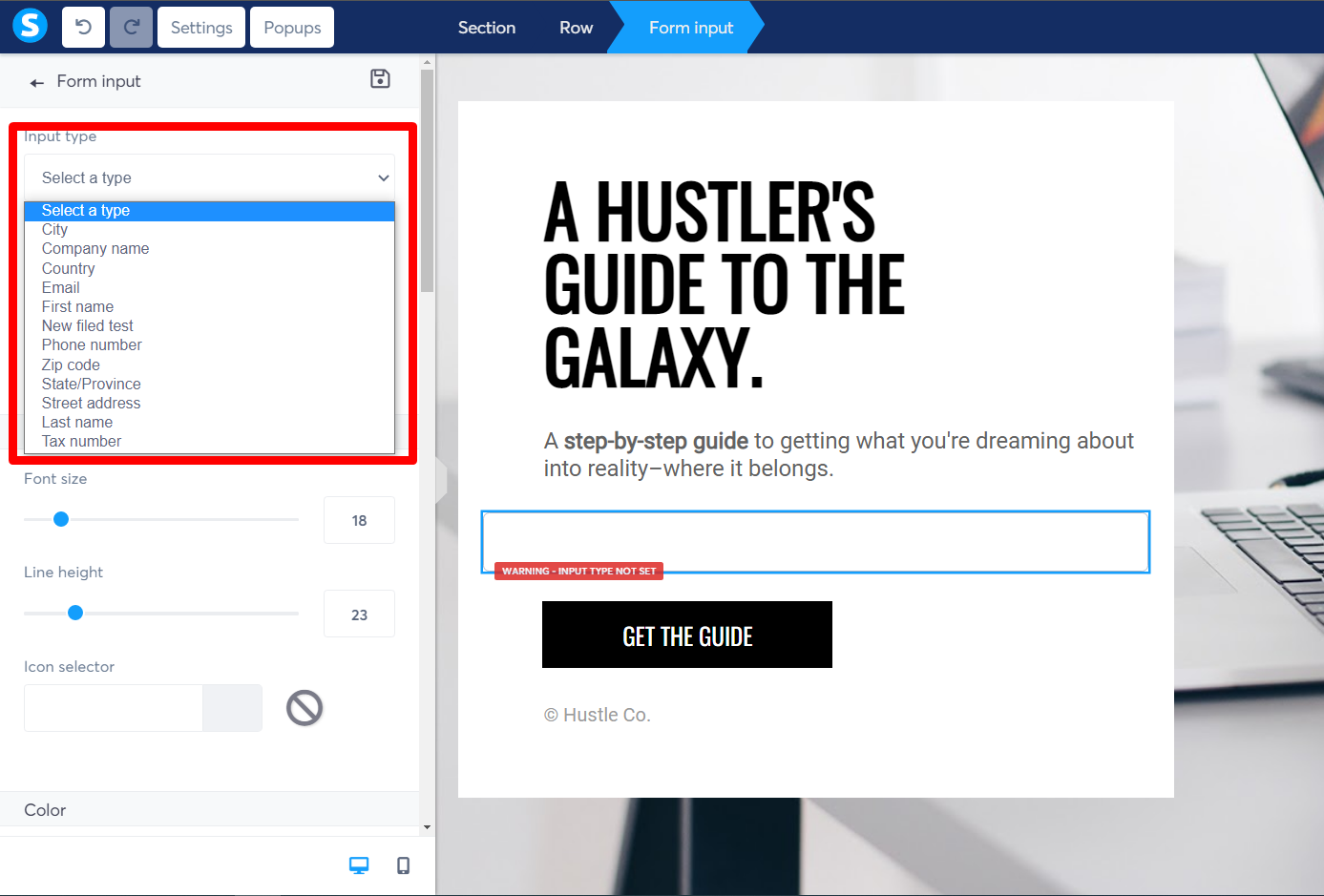Click the Font size slider handle
Image resolution: width=1324 pixels, height=896 pixels.
click(60, 519)
